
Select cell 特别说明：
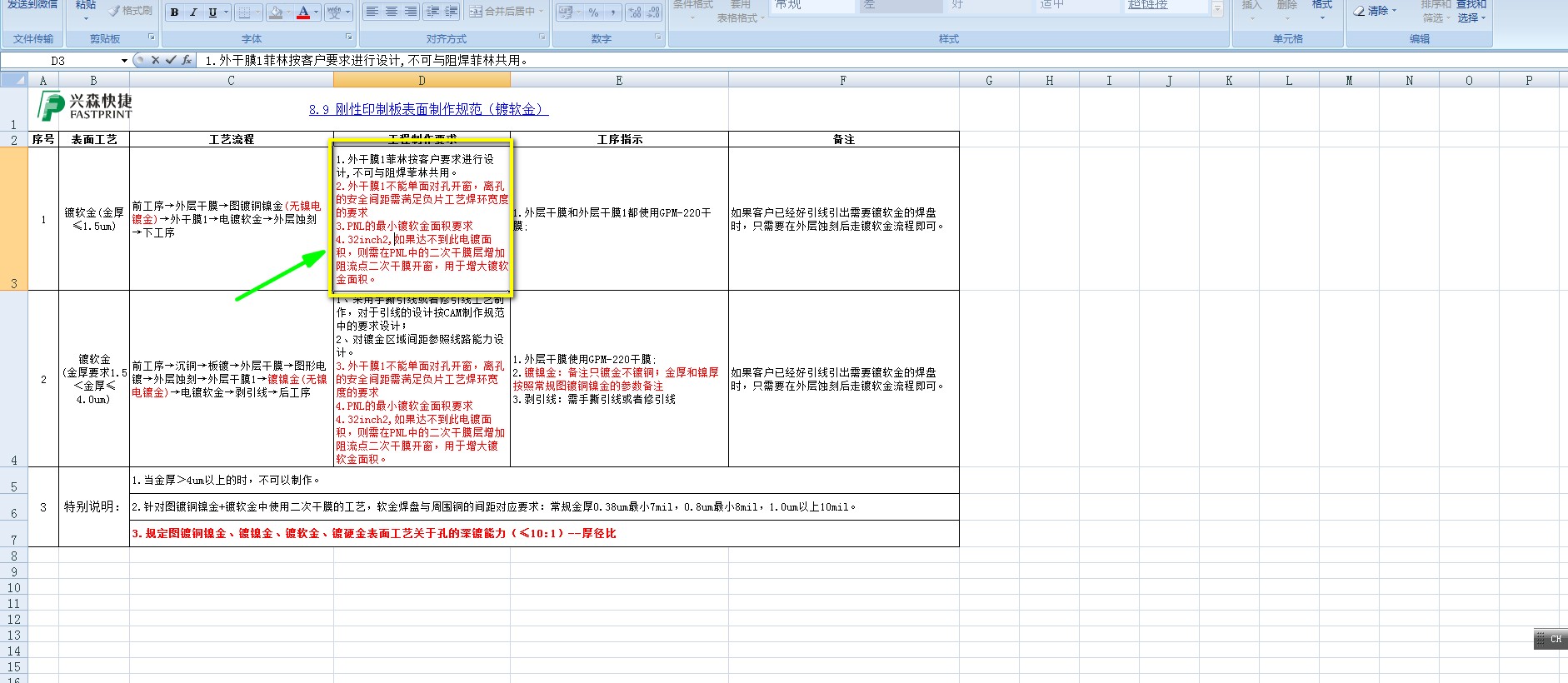coord(94,506)
